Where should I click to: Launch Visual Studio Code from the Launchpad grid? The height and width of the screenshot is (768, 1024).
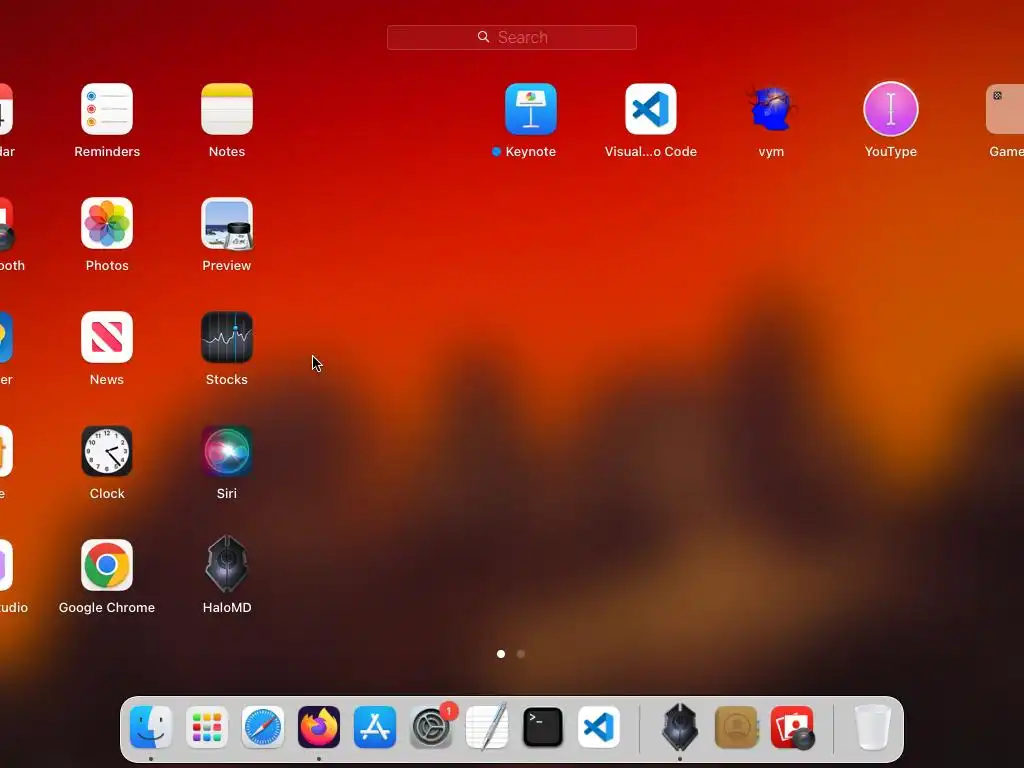coord(650,109)
